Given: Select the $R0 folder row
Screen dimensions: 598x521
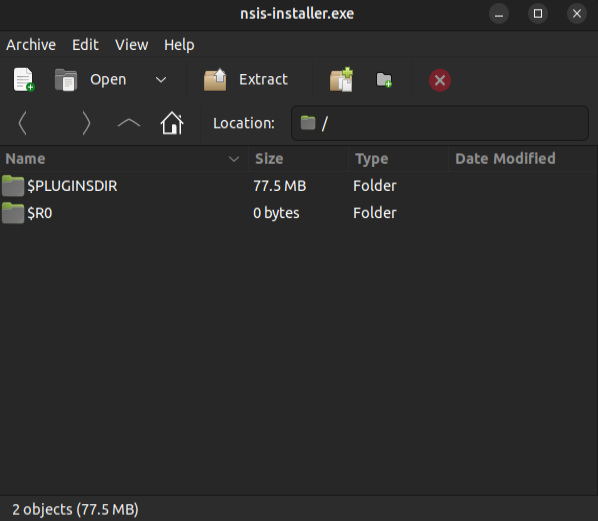Looking at the screenshot, I should point(299,213).
